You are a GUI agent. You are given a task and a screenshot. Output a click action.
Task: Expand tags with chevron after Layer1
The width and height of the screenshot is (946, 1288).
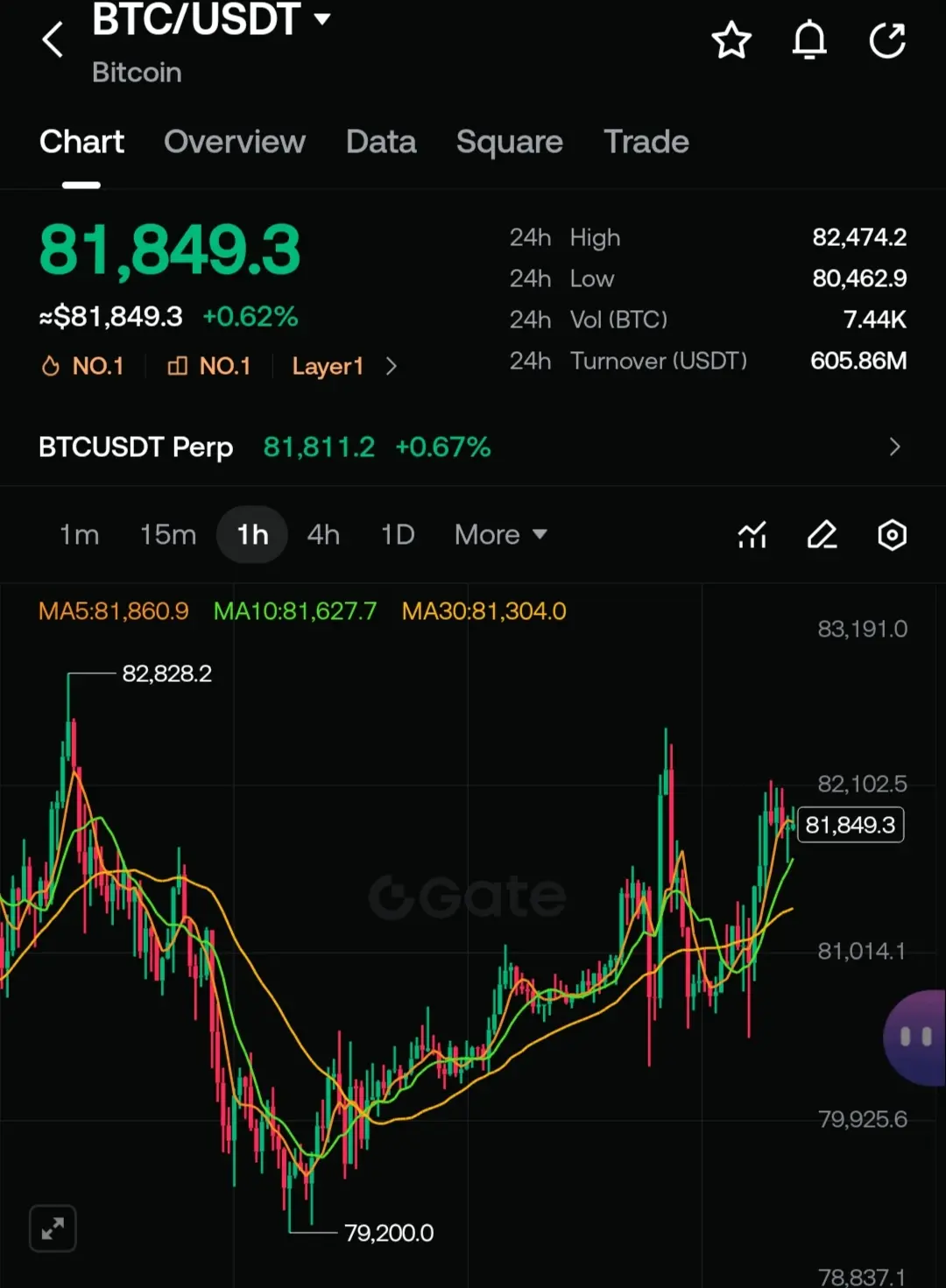[391, 366]
